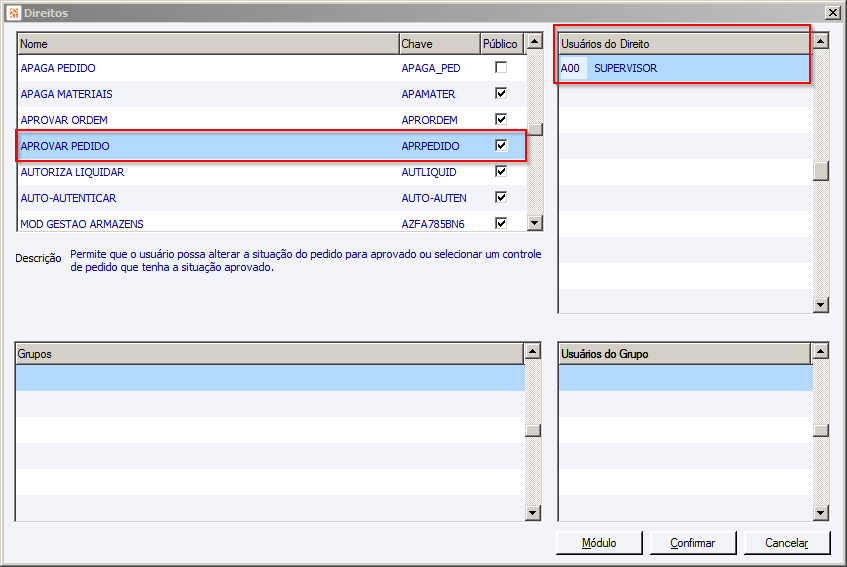Select the APAGA MATERIAIS row
Image resolution: width=847 pixels, height=567 pixels.
272,94
